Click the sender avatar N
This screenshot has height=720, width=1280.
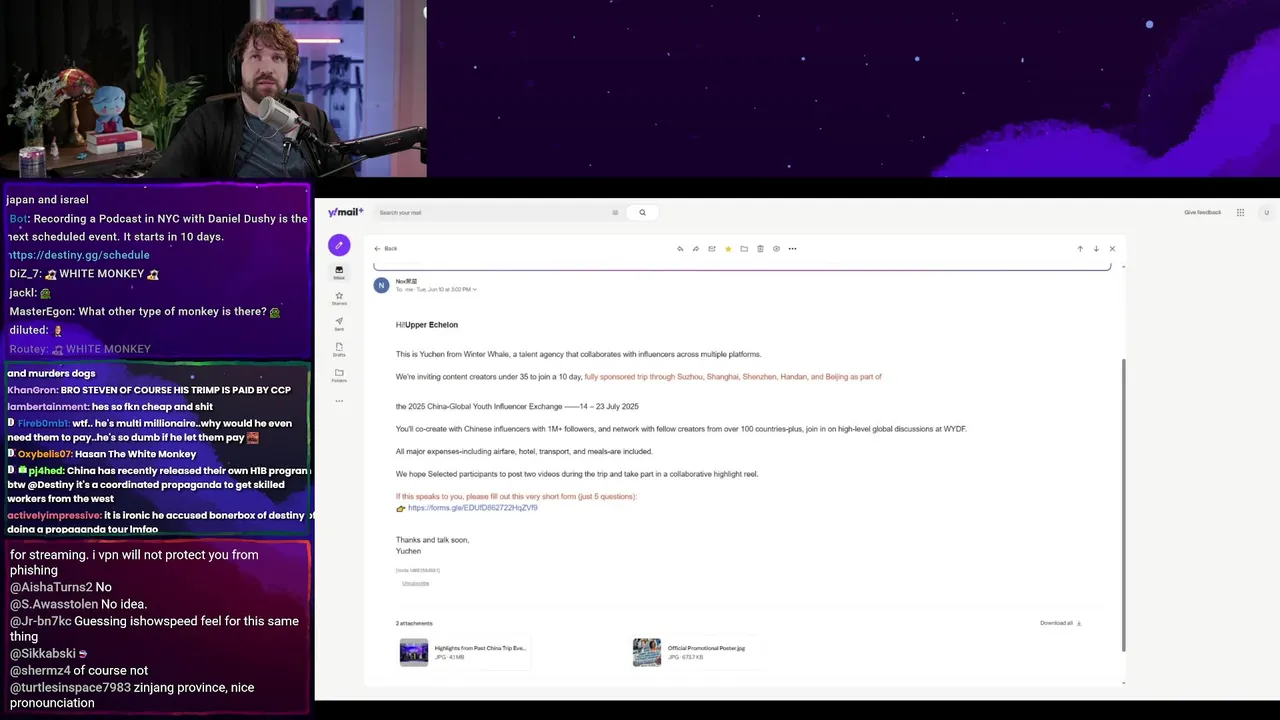point(381,285)
